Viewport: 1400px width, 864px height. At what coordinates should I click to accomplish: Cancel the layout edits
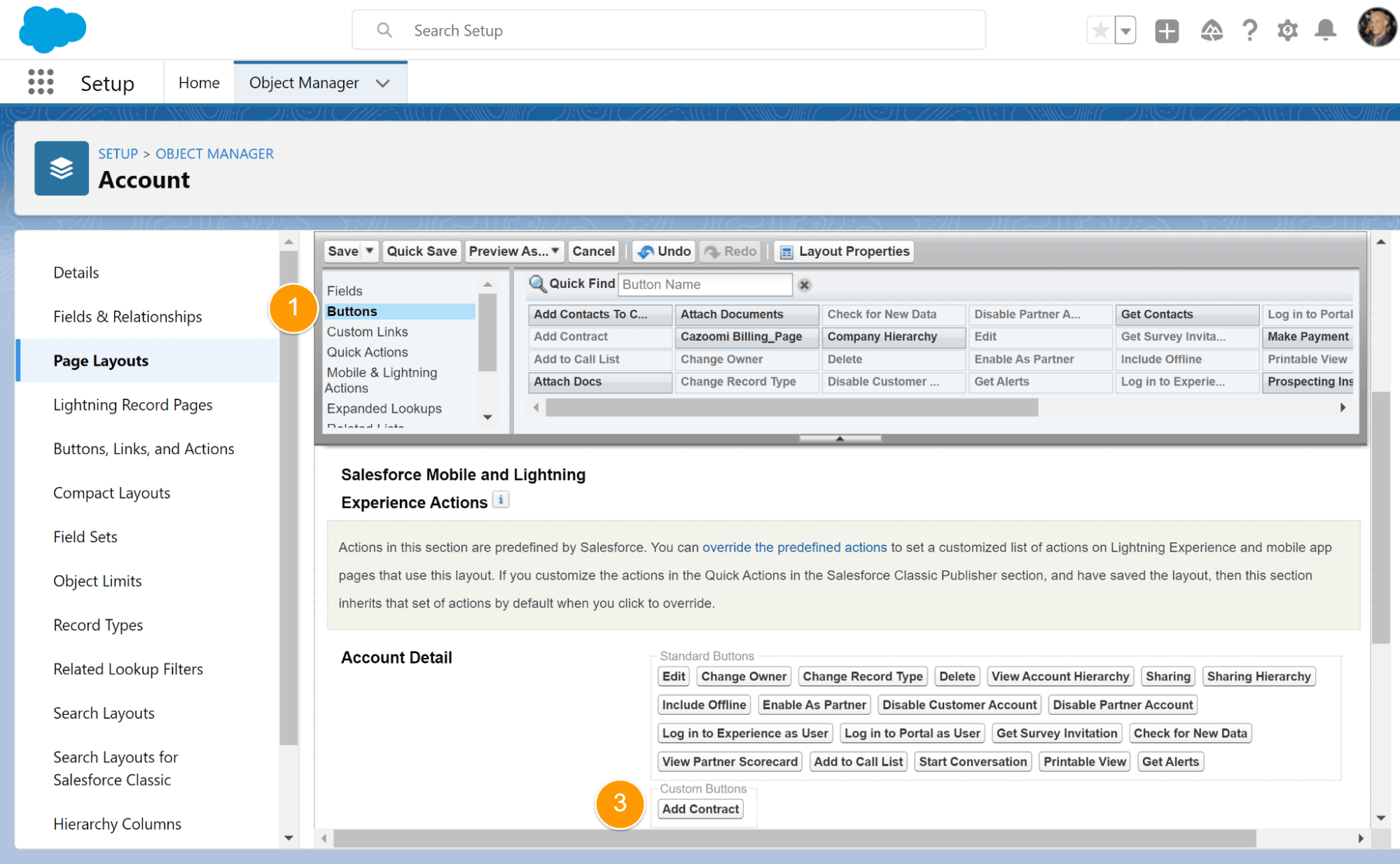(593, 251)
